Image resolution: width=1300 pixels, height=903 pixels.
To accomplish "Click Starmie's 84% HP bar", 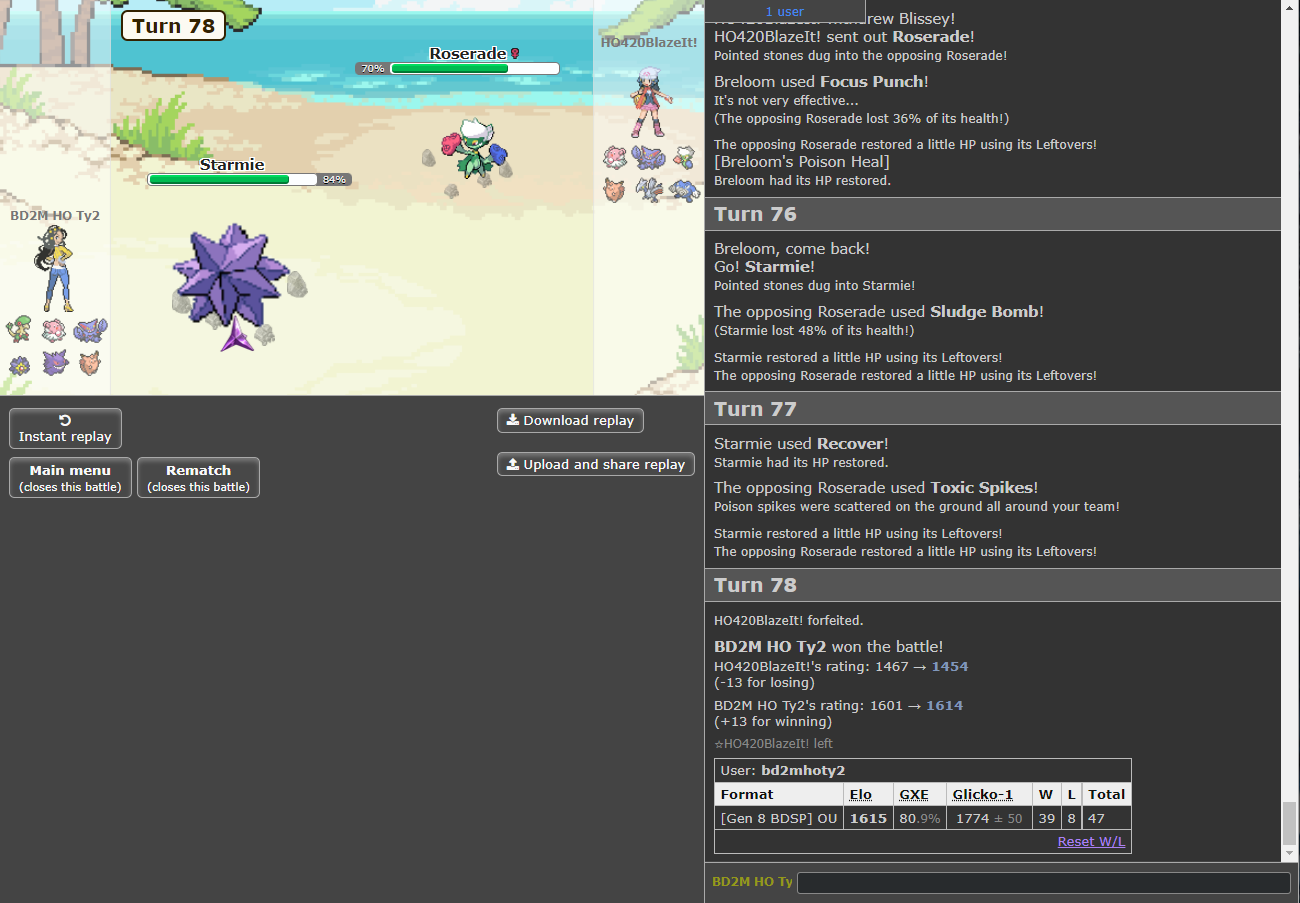I will [x=249, y=180].
